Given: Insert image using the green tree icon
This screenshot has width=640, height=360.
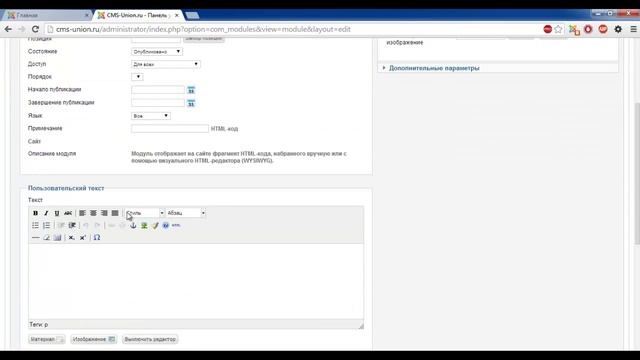Looking at the screenshot, I should 144,225.
